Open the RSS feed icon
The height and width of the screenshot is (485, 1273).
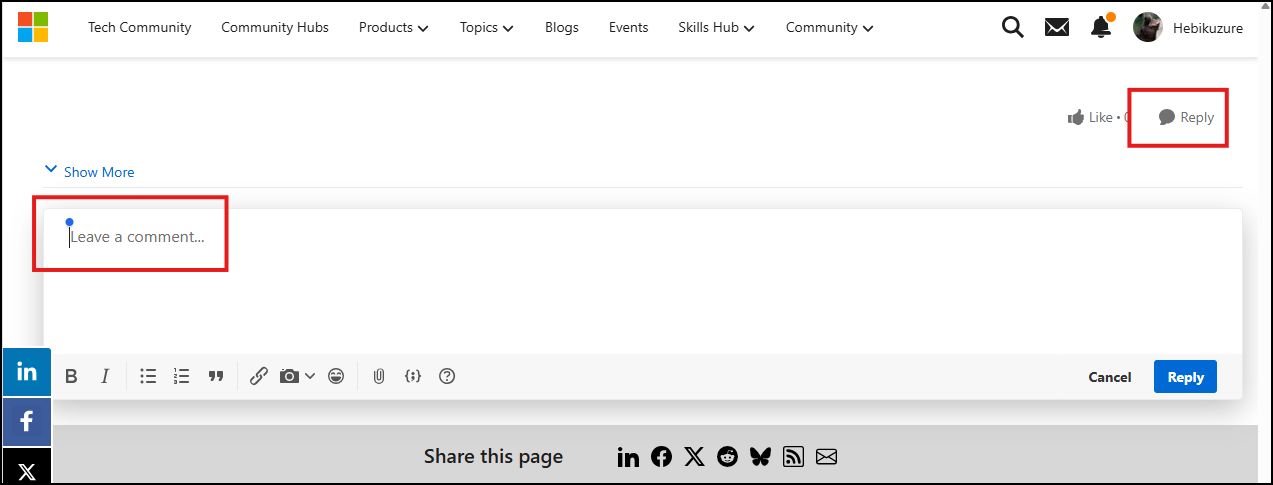pyautogui.click(x=793, y=457)
